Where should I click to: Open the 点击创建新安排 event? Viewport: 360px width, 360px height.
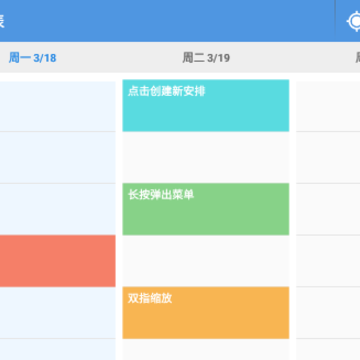pyautogui.click(x=206, y=105)
